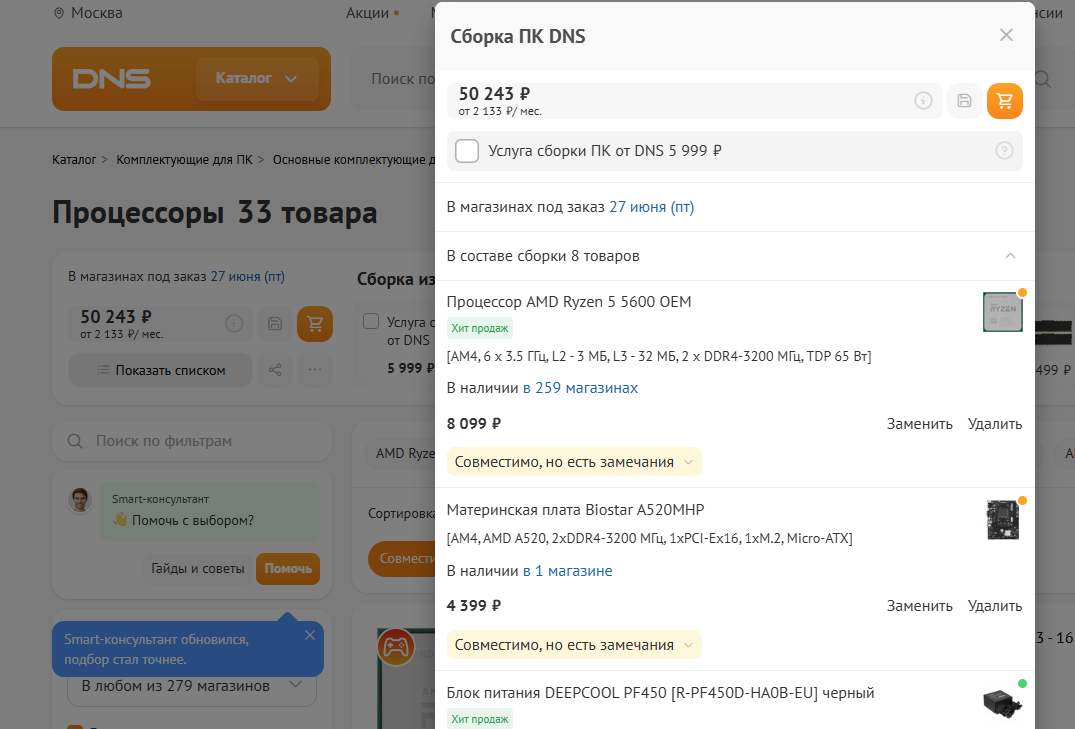Expand compatibility note under Biostar A520MHP
1075x729 pixels.
(575, 645)
